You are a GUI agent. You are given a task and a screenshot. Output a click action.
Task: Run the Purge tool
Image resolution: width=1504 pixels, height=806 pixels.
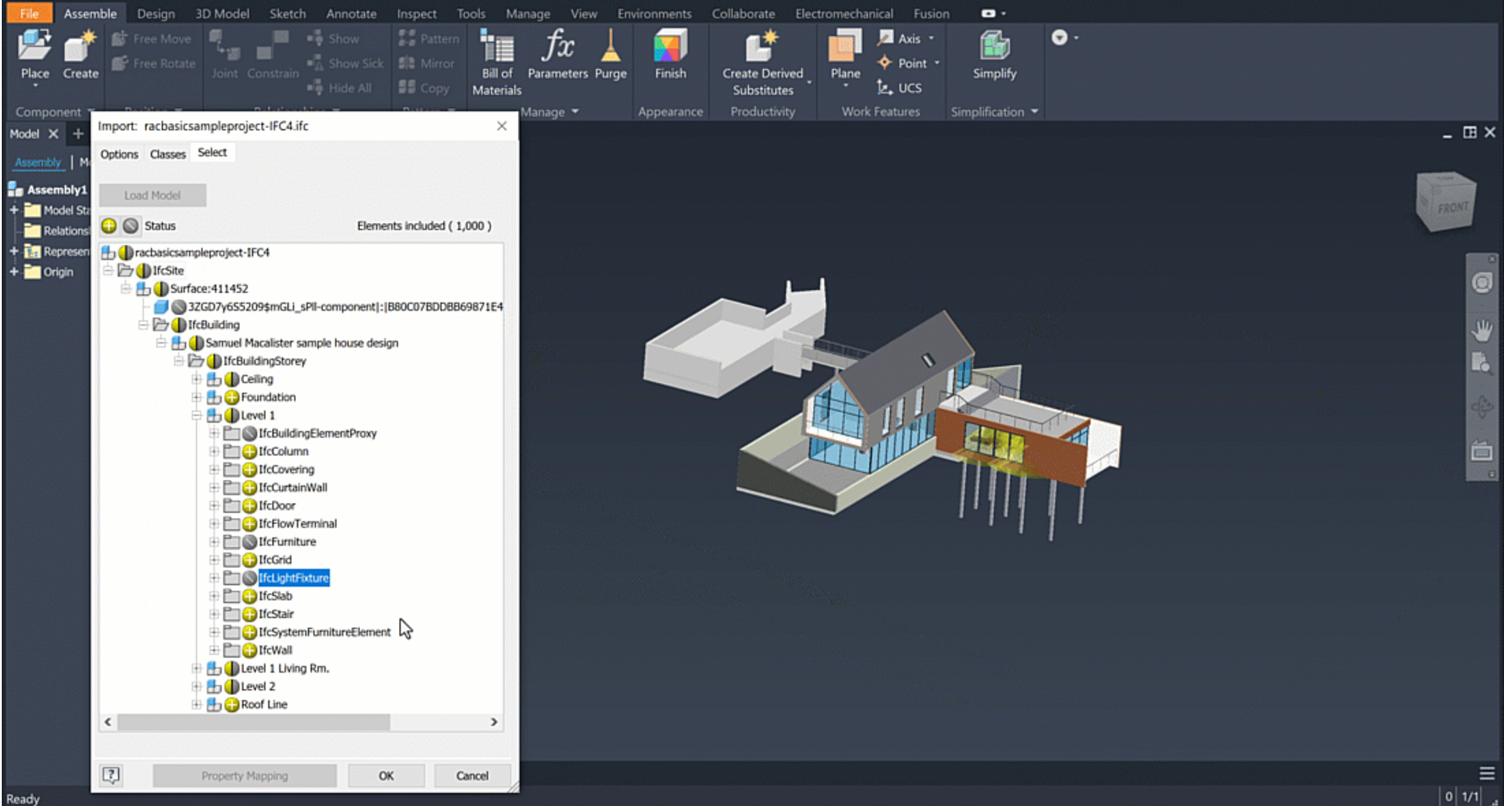tap(610, 55)
